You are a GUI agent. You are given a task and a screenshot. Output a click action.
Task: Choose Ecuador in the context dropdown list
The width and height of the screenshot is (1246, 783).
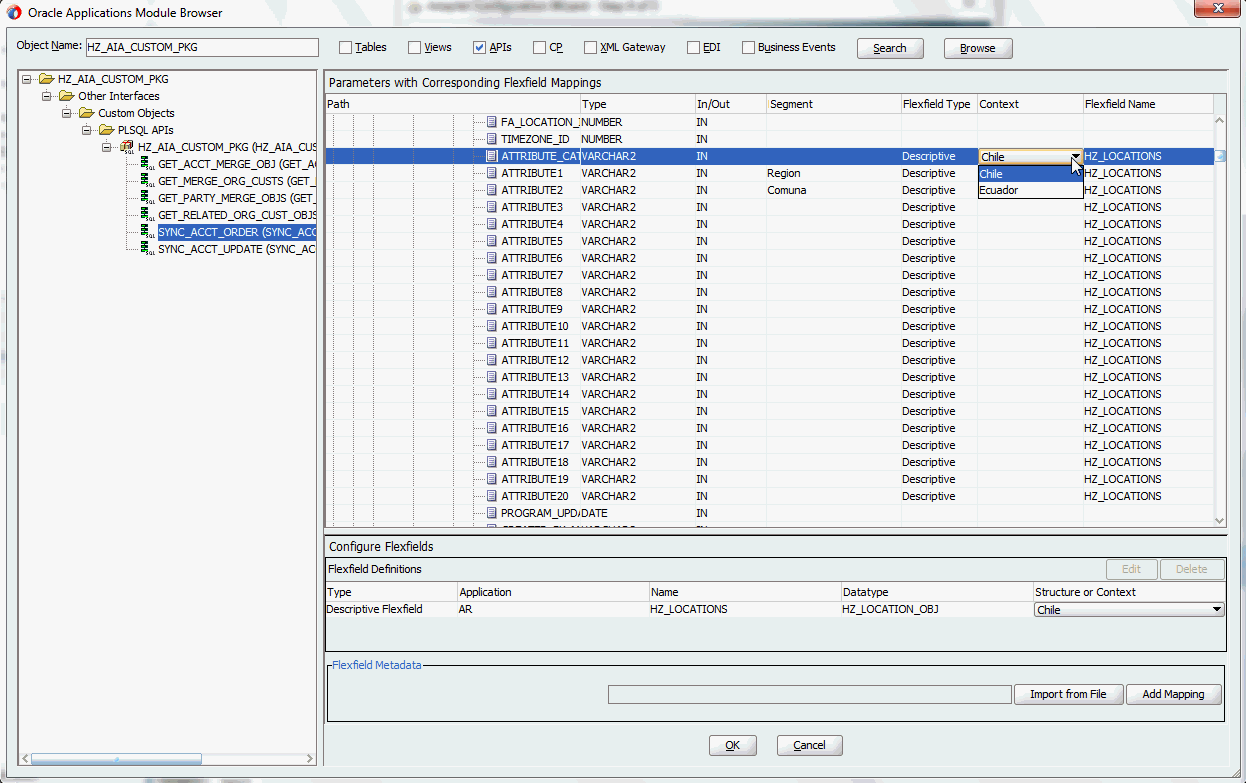point(1030,190)
